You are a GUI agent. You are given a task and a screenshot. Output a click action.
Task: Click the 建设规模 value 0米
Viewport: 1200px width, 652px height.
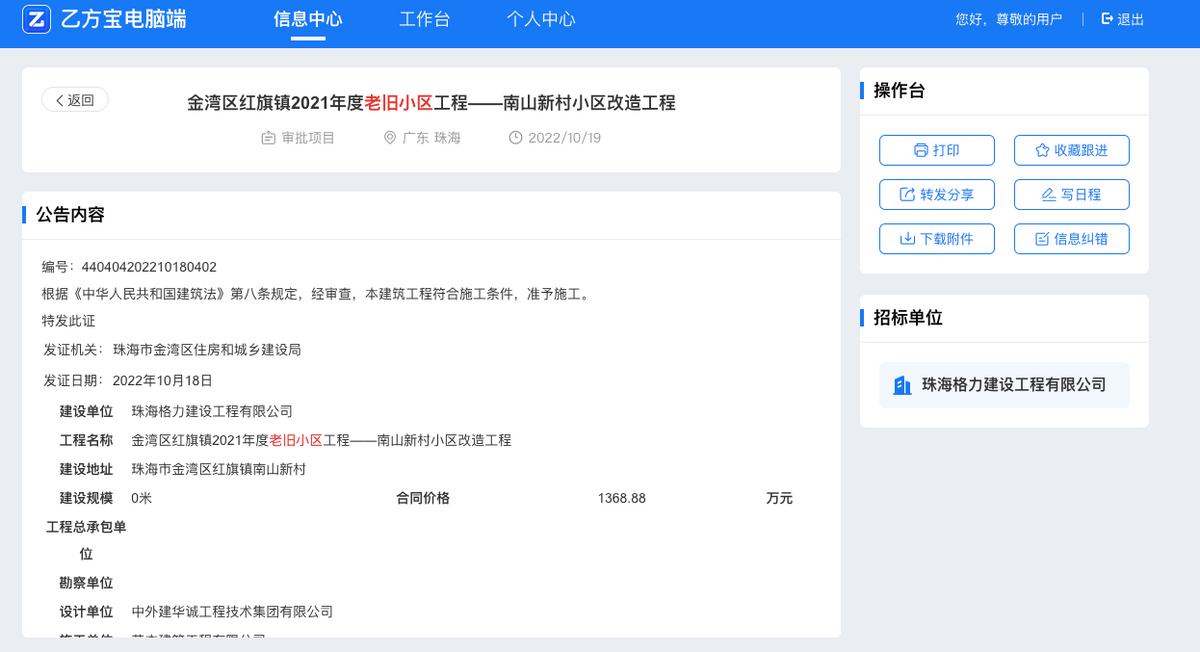(142, 498)
